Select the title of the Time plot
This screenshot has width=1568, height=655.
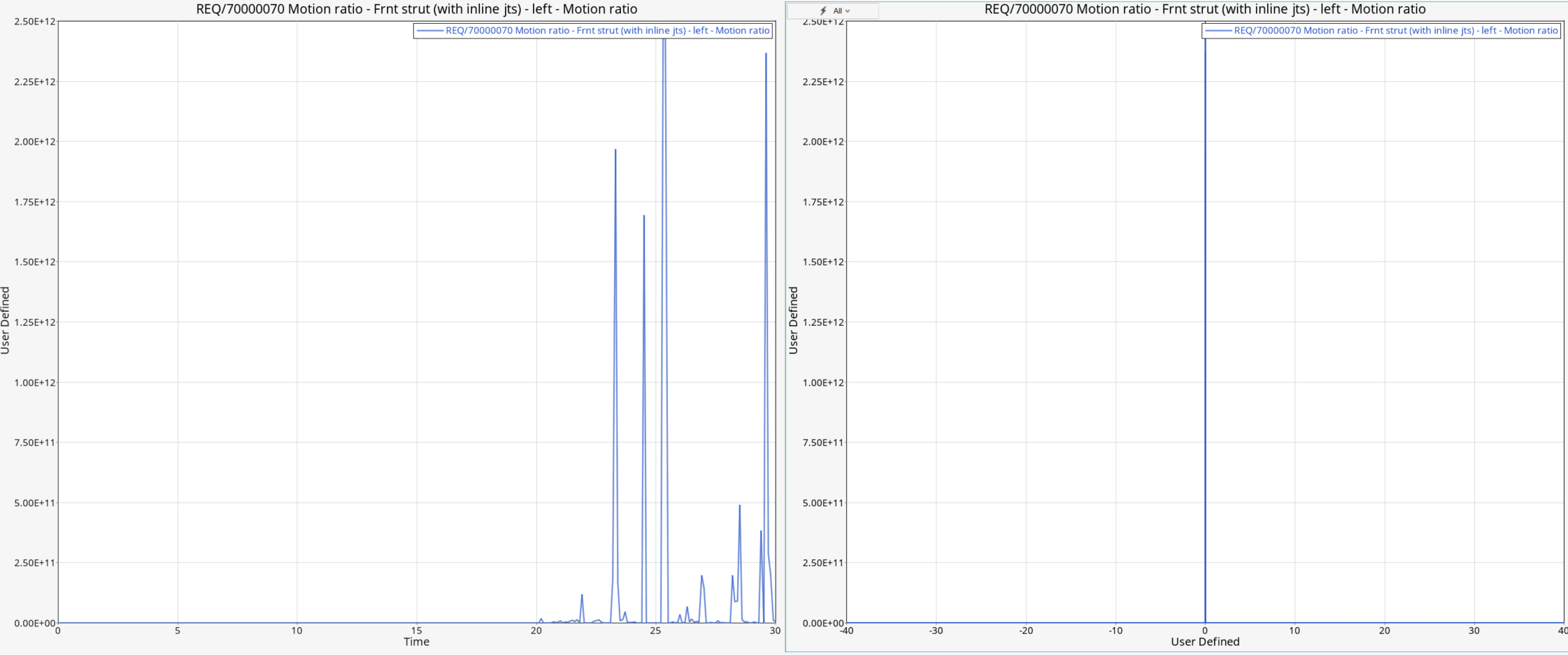417,9
